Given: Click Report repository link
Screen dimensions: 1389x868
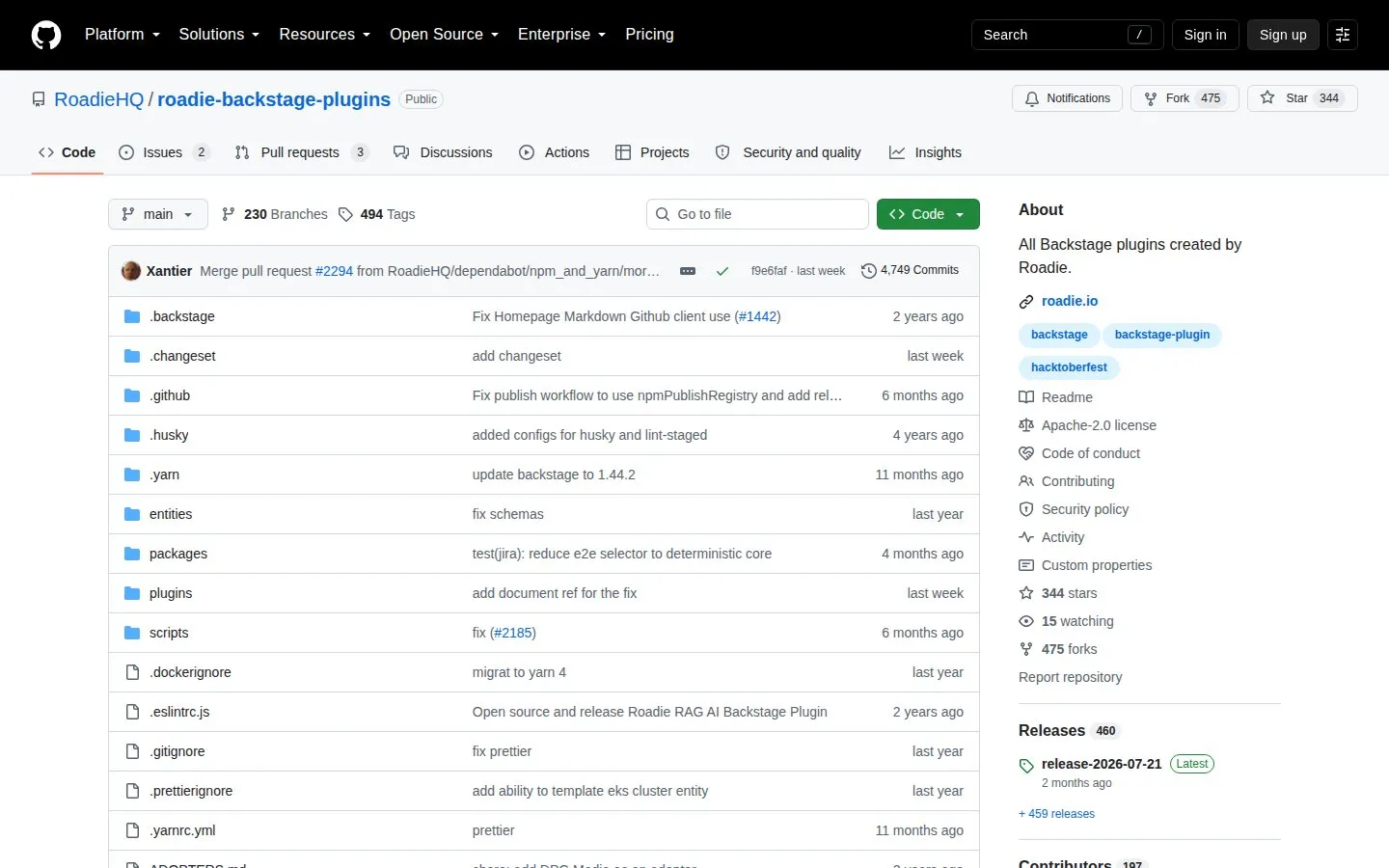Looking at the screenshot, I should (1071, 677).
